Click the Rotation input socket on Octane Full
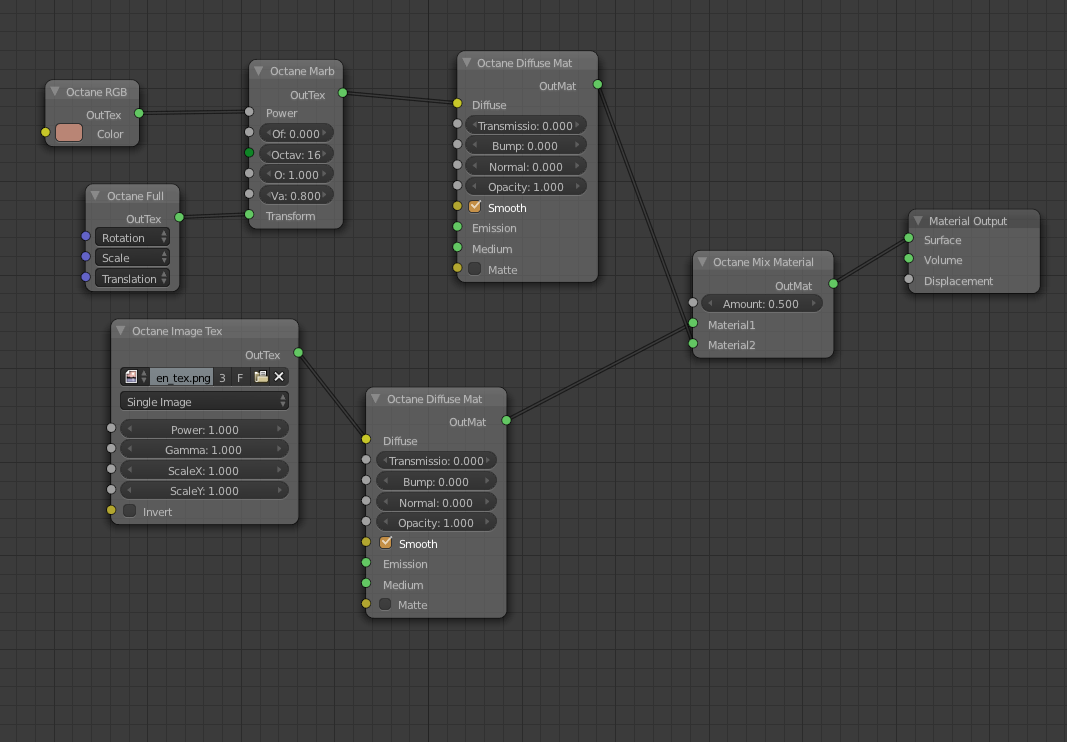The height and width of the screenshot is (742, 1067). [x=86, y=236]
